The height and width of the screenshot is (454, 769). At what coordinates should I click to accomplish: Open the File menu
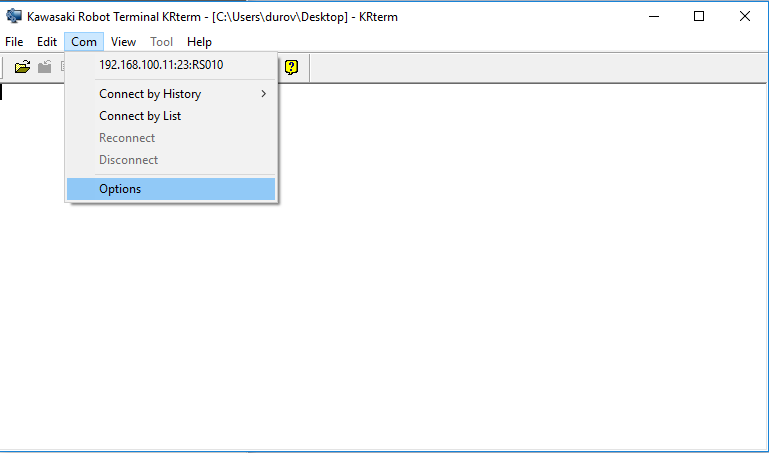click(x=14, y=42)
